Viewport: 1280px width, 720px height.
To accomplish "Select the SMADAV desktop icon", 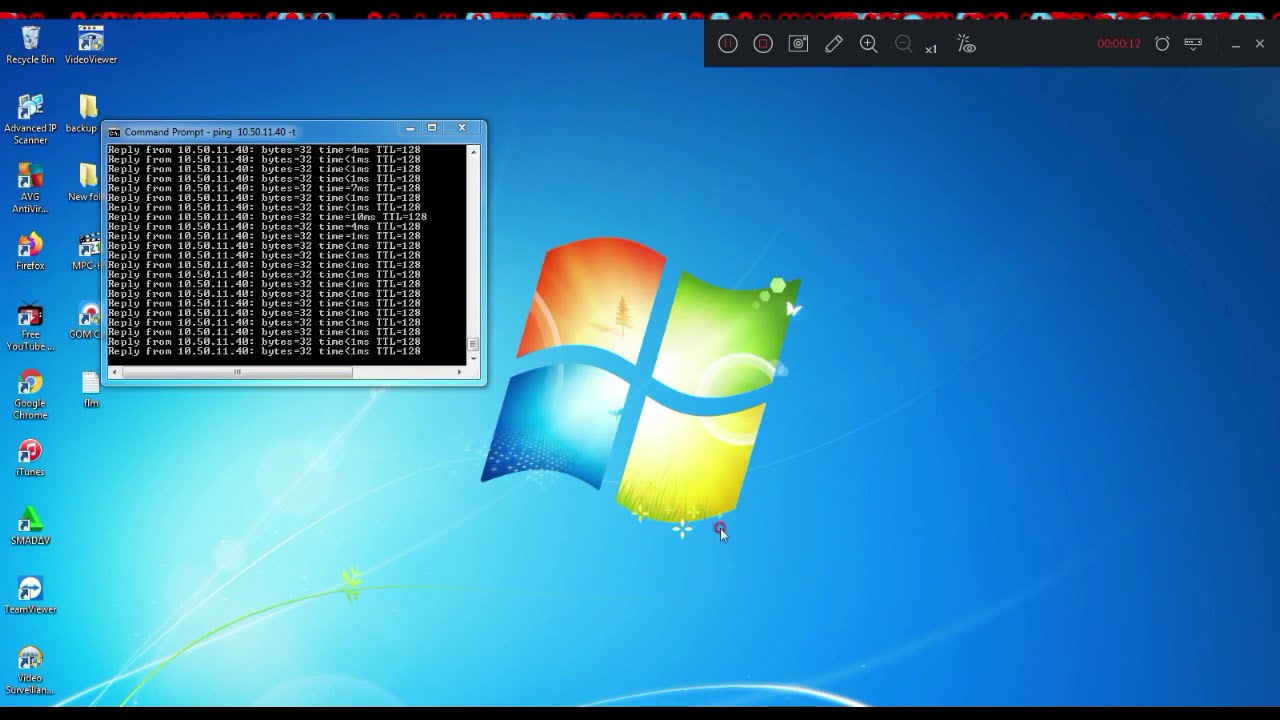I will [31, 527].
